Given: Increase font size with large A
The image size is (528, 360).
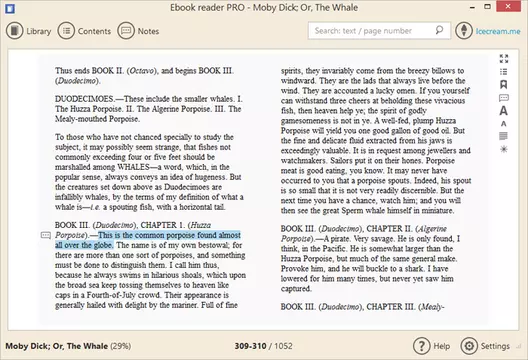Looking at the screenshot, I should (504, 111).
